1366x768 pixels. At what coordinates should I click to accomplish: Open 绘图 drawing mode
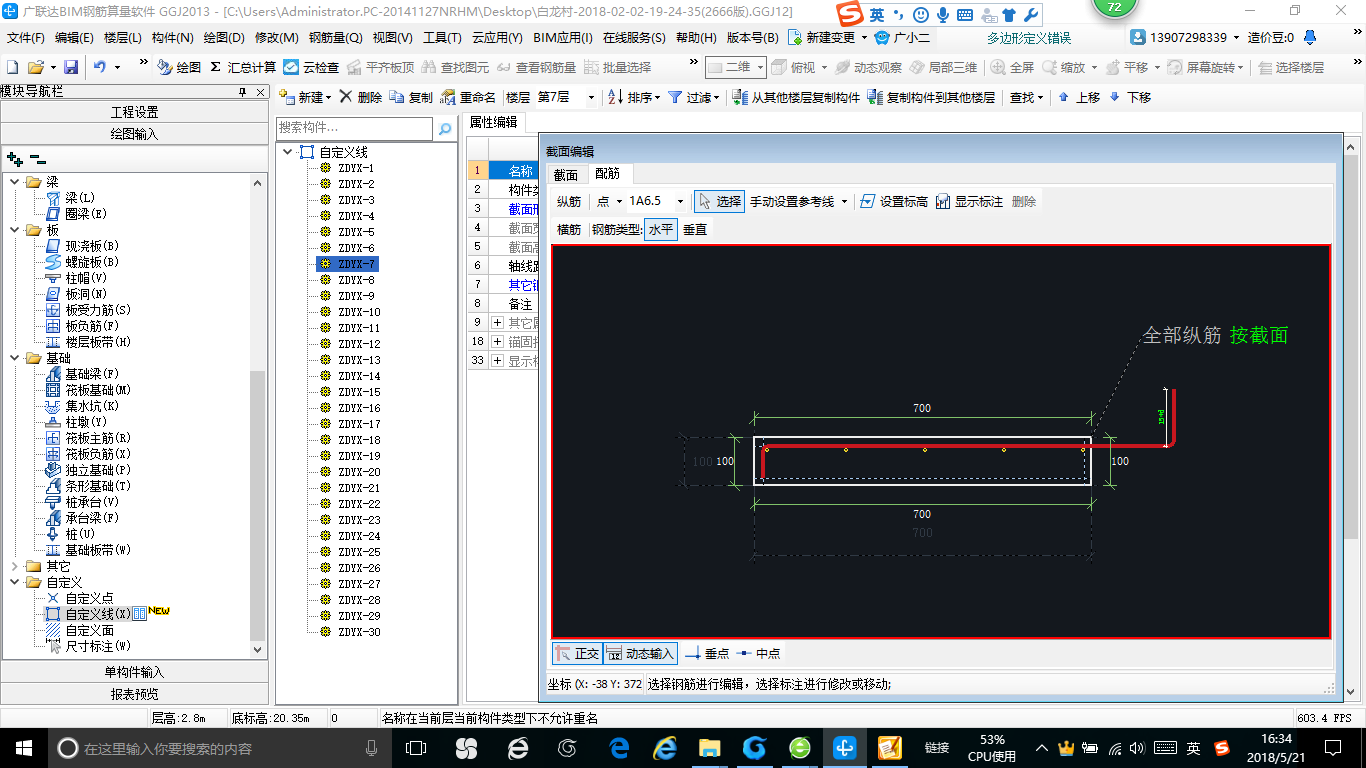[x=180, y=67]
